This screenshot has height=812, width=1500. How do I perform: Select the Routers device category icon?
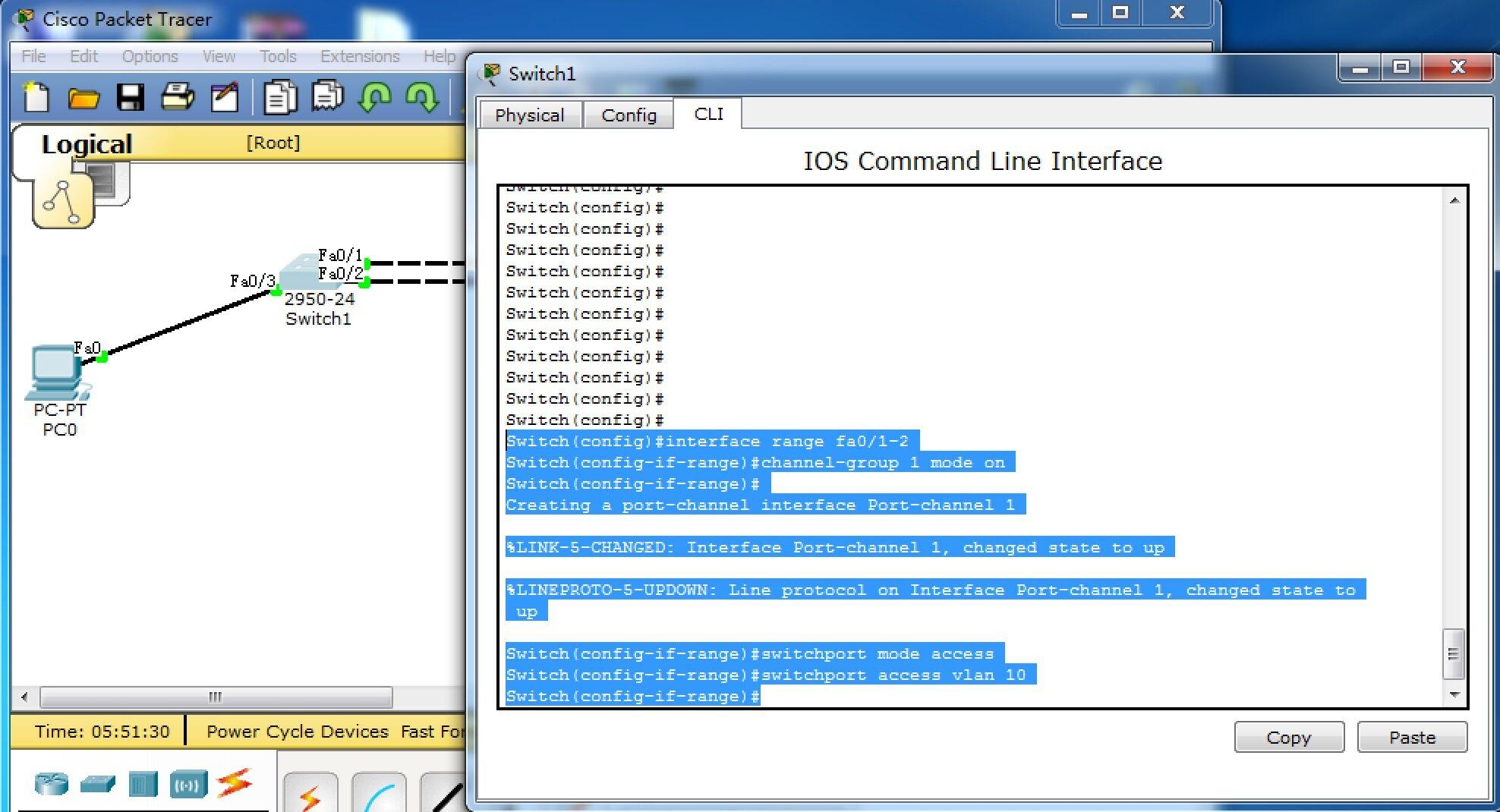52,783
